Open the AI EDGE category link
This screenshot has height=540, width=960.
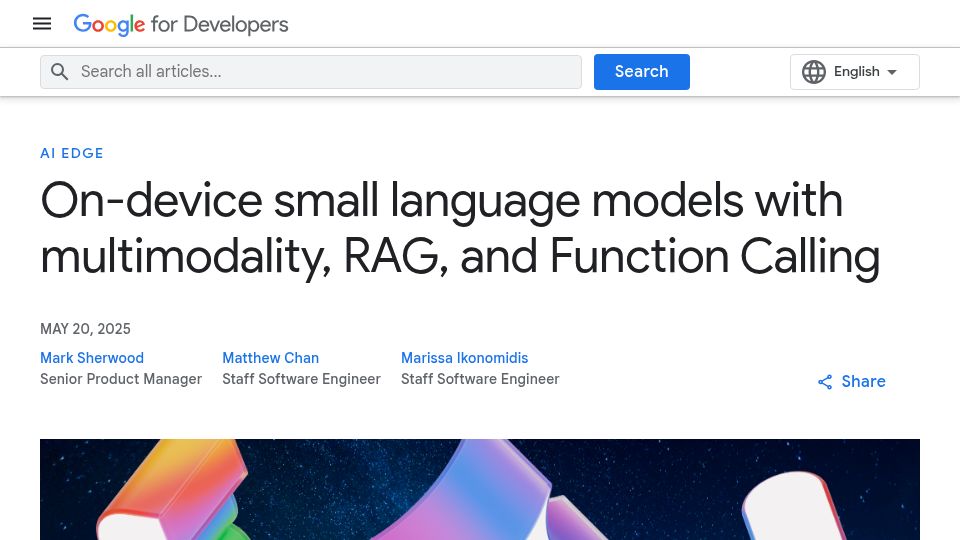tap(72, 153)
